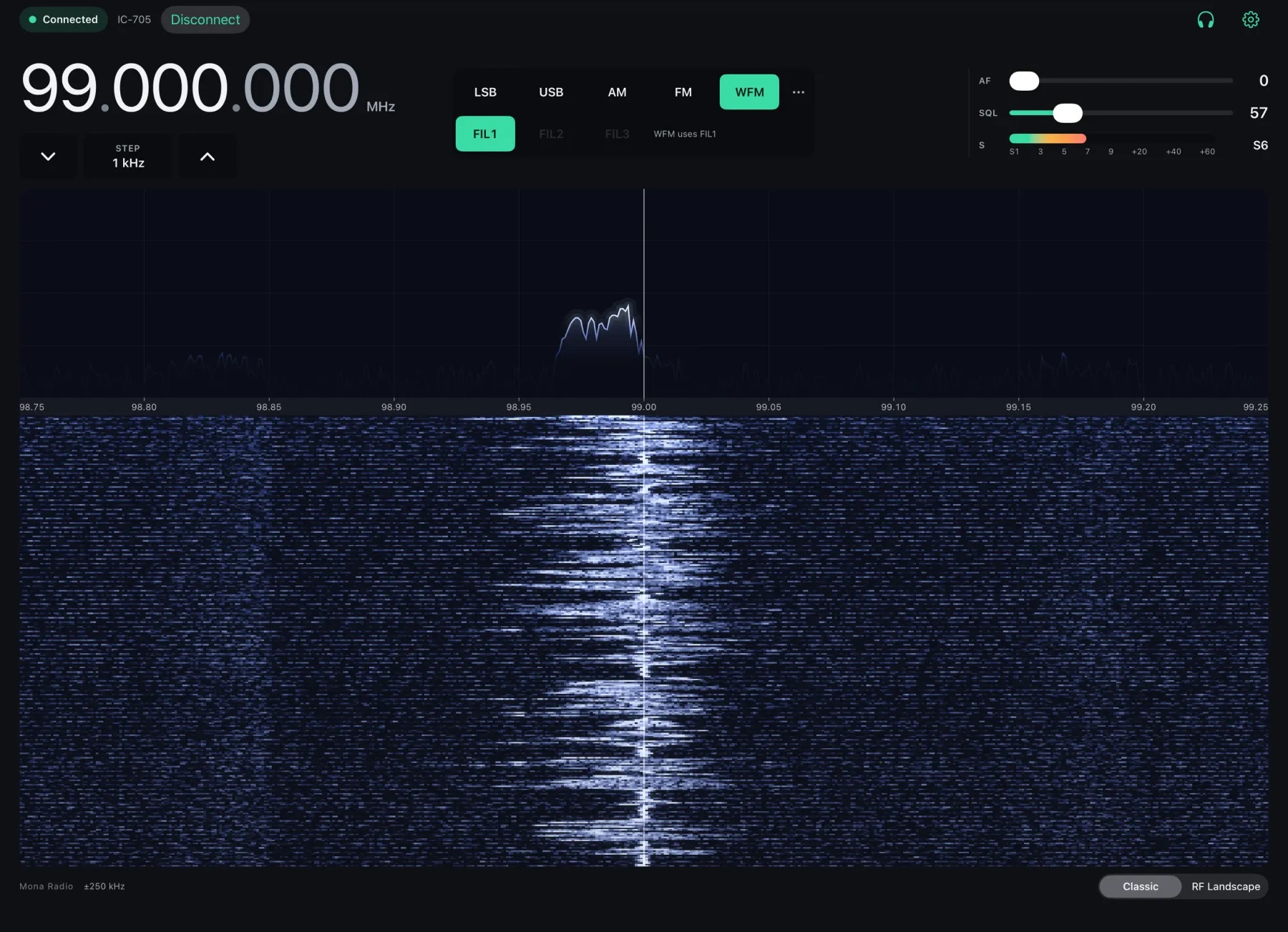This screenshot has width=1288, height=932.
Task: Switch to Classic view tab
Action: point(1141,886)
